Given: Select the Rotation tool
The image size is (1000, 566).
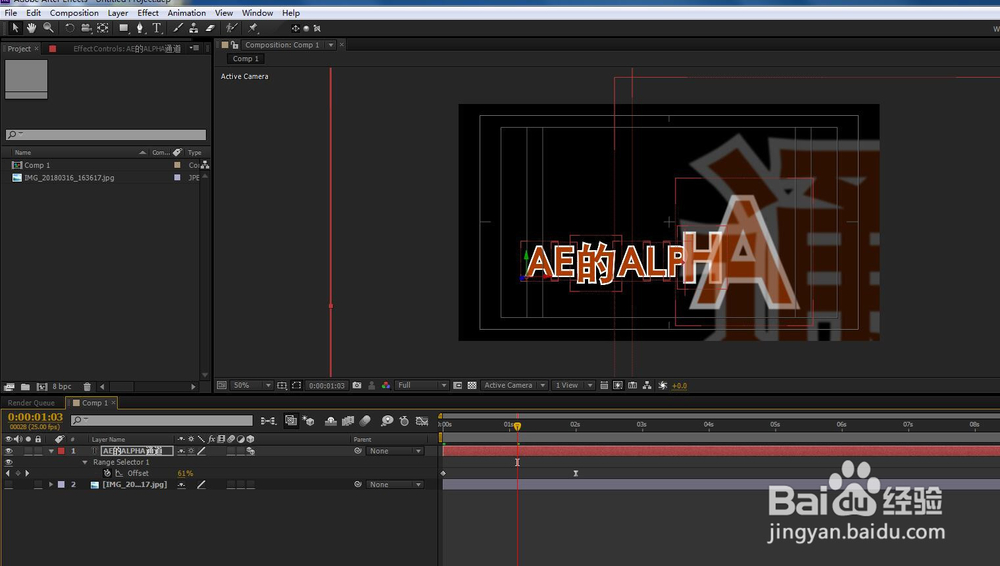Looking at the screenshot, I should [x=70, y=28].
